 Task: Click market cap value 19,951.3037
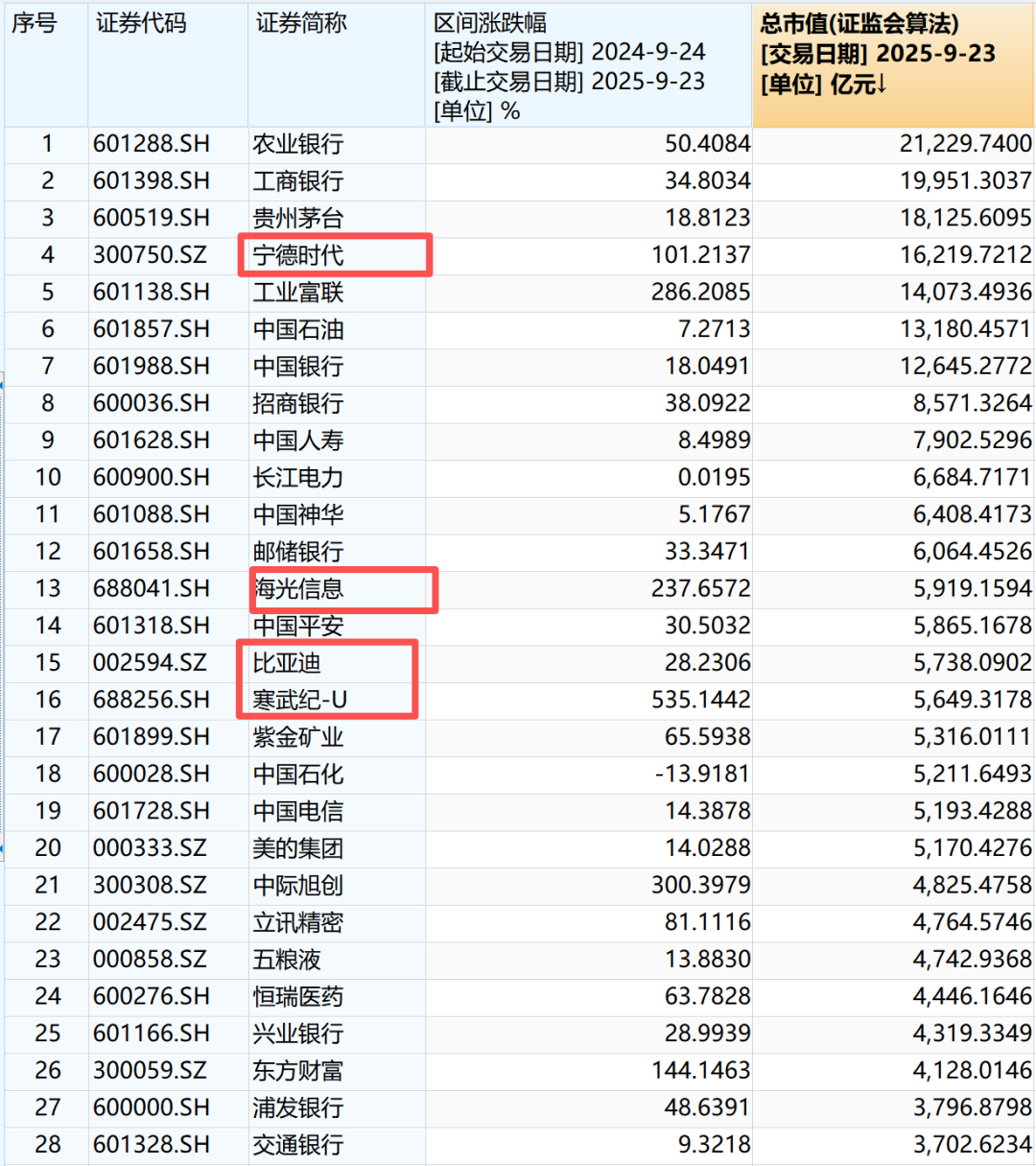click(966, 181)
